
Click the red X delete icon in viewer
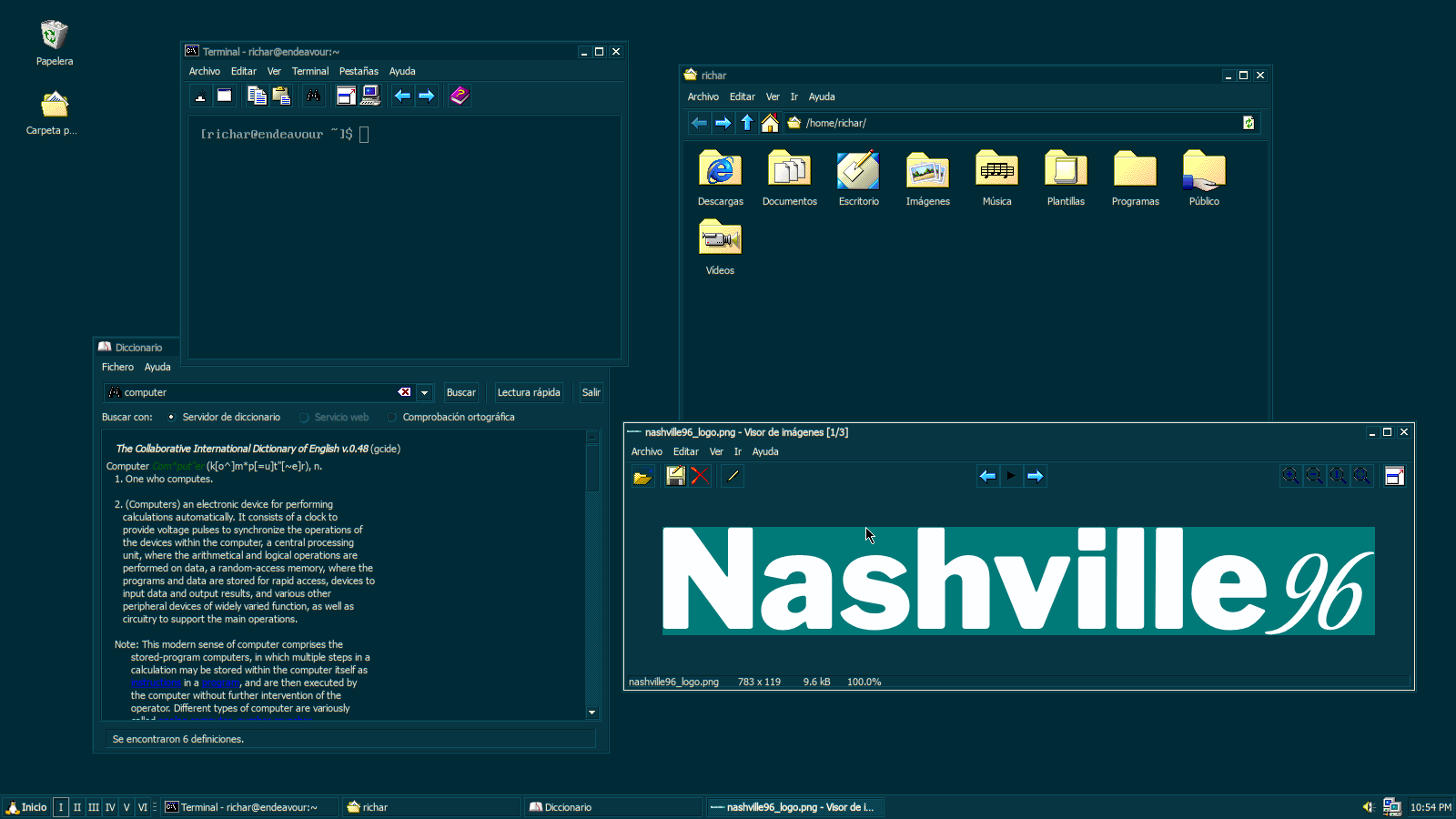pos(699,476)
